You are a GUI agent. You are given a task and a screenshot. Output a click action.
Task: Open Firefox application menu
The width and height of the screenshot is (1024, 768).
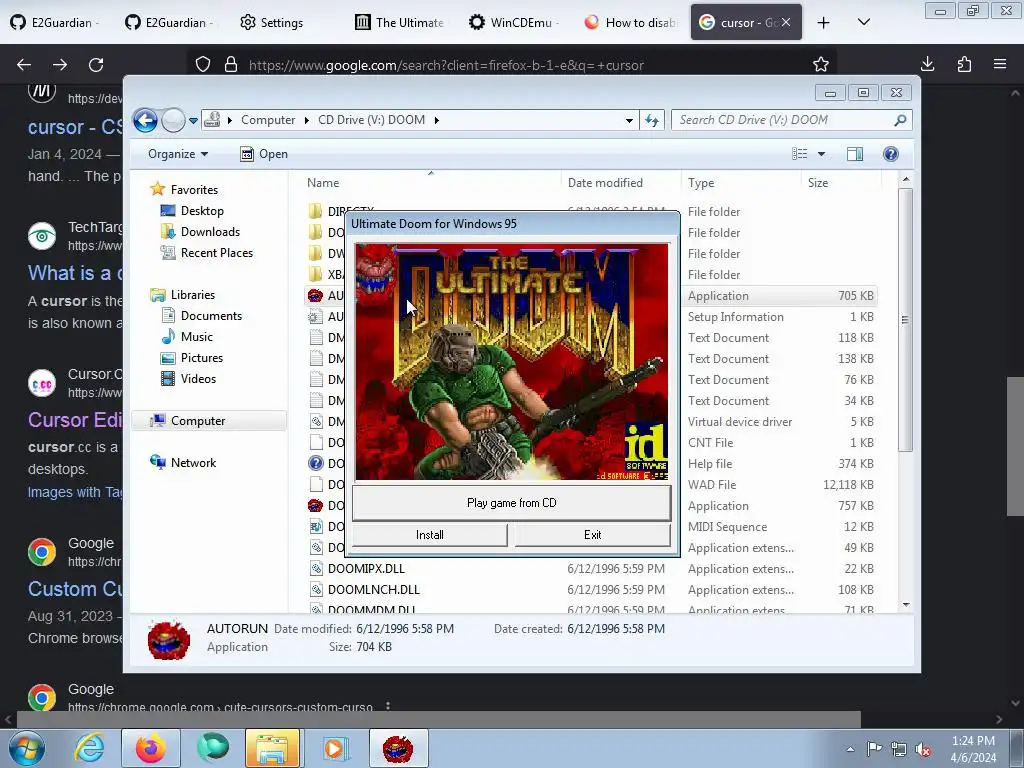tap(1000, 64)
